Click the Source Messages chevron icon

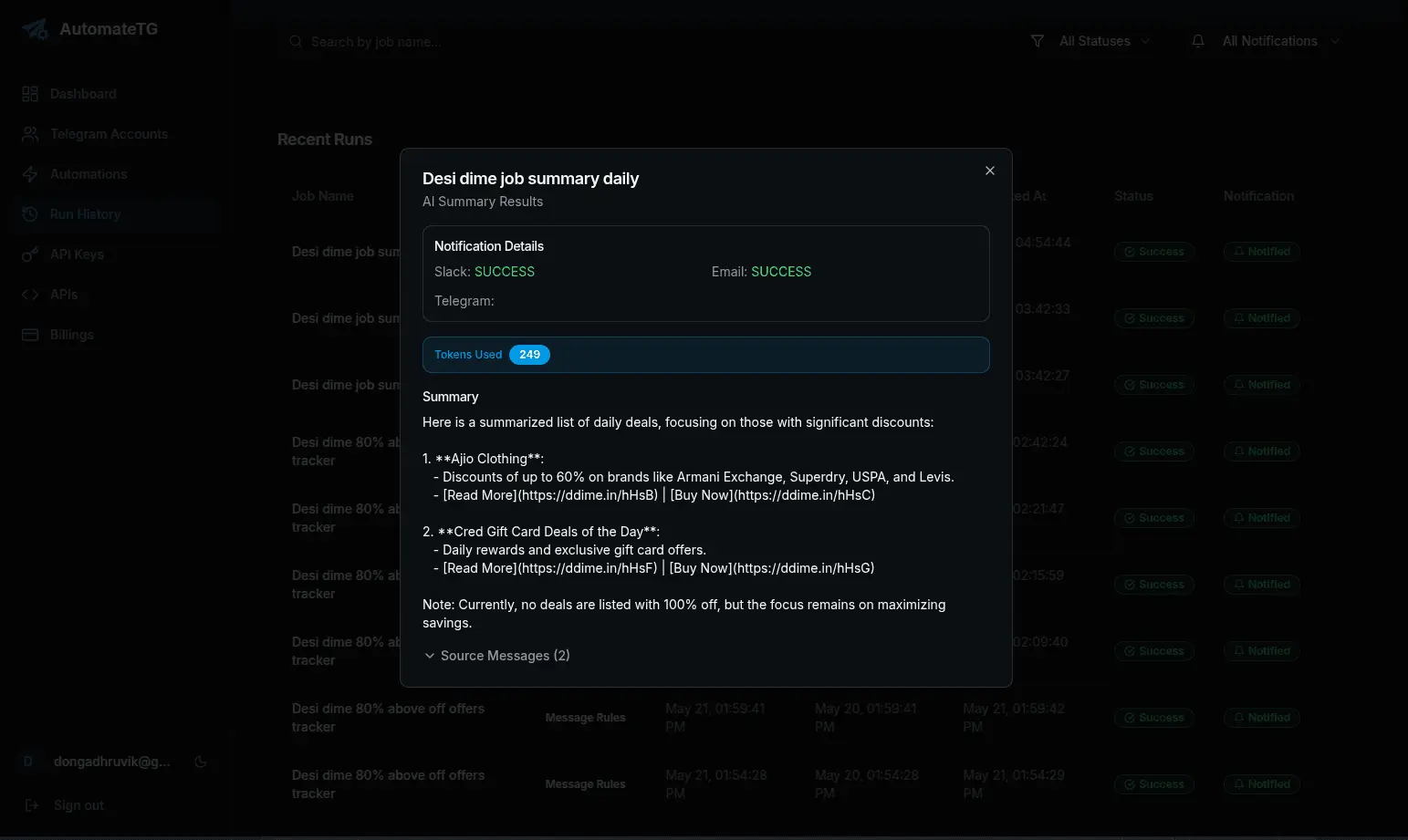click(x=430, y=656)
